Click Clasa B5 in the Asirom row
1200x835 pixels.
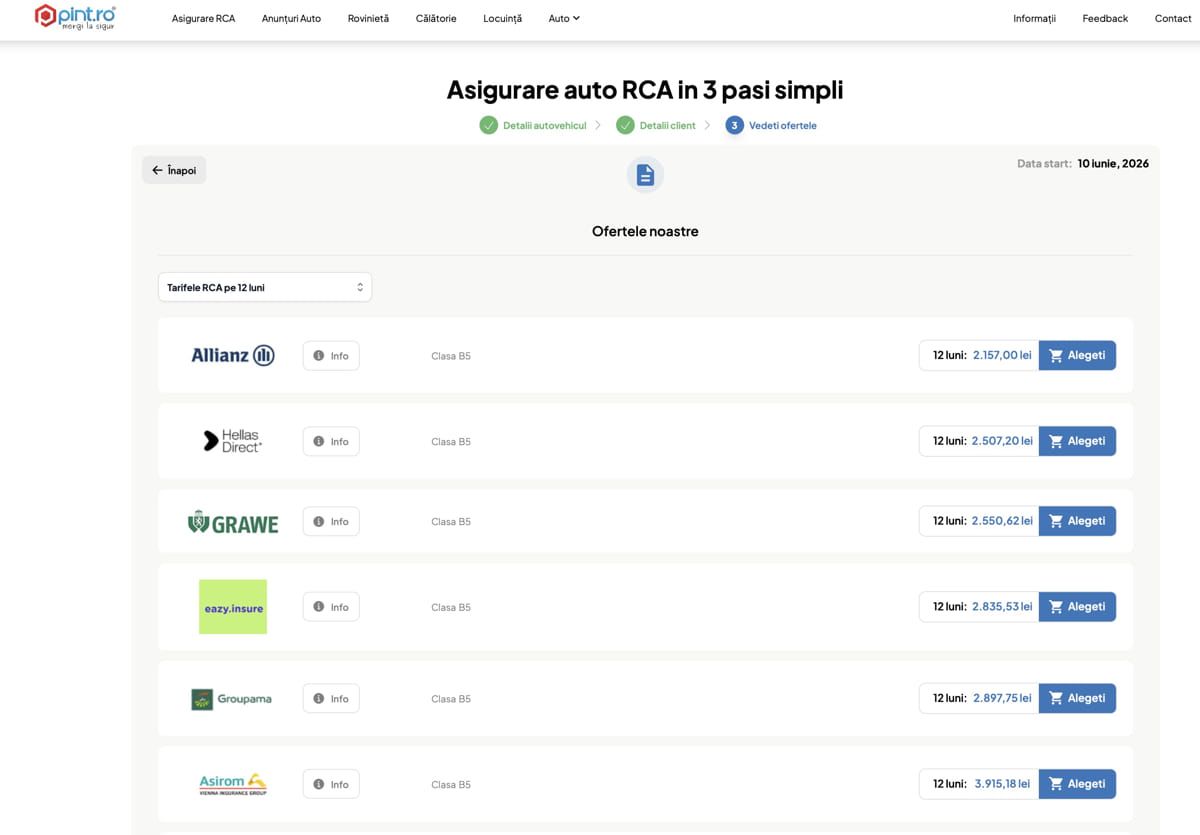(451, 785)
